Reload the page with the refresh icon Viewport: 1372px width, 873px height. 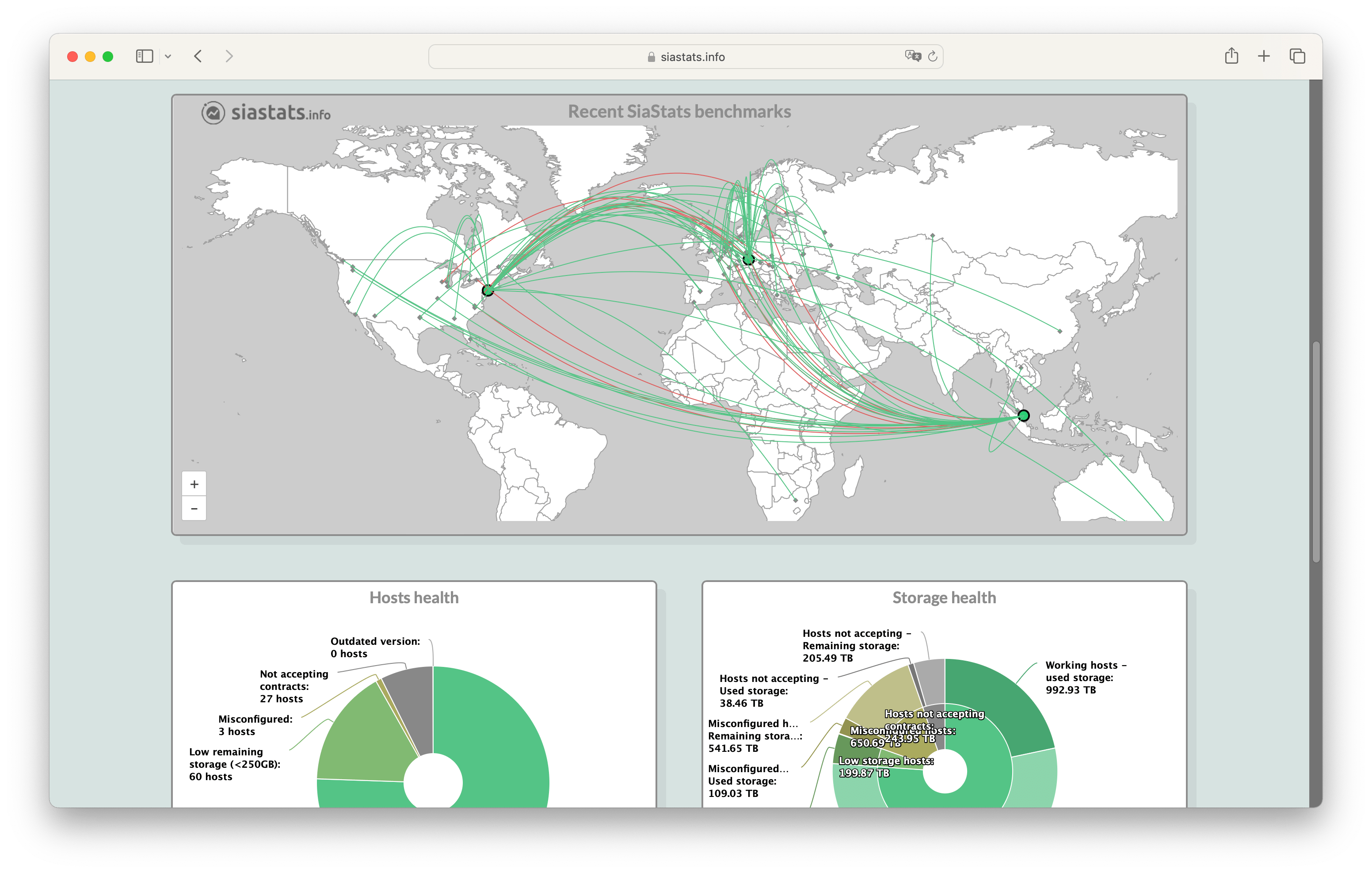point(933,56)
